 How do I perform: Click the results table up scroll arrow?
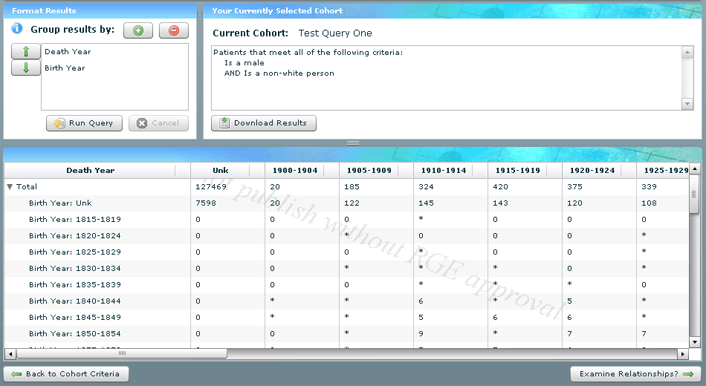(694, 169)
